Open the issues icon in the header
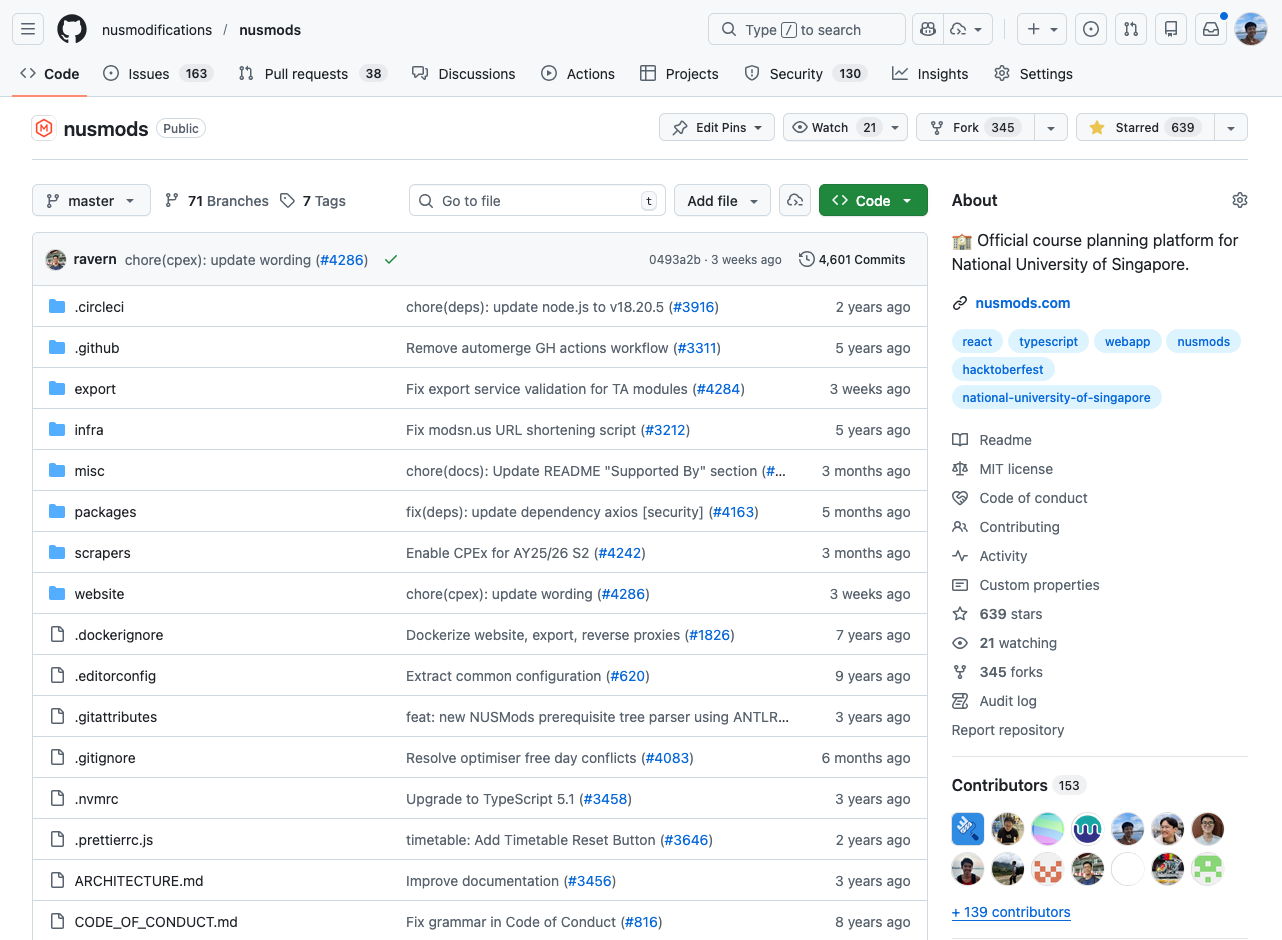This screenshot has width=1282, height=940. click(1090, 29)
